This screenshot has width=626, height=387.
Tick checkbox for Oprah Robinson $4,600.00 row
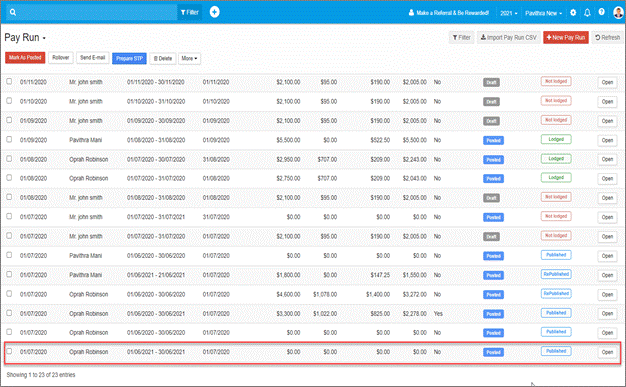pyautogui.click(x=9, y=293)
